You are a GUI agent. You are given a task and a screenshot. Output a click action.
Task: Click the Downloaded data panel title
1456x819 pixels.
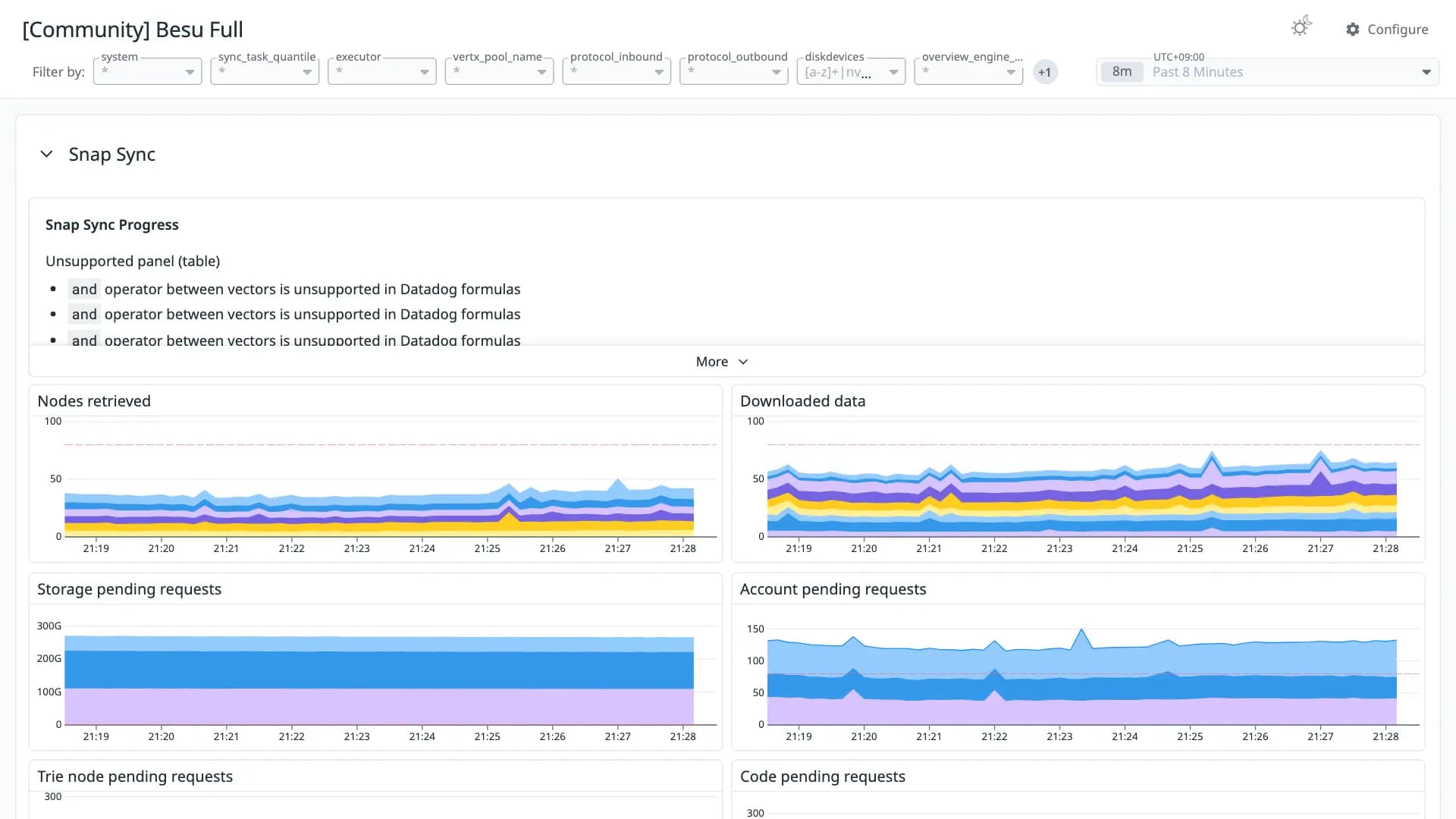(802, 401)
